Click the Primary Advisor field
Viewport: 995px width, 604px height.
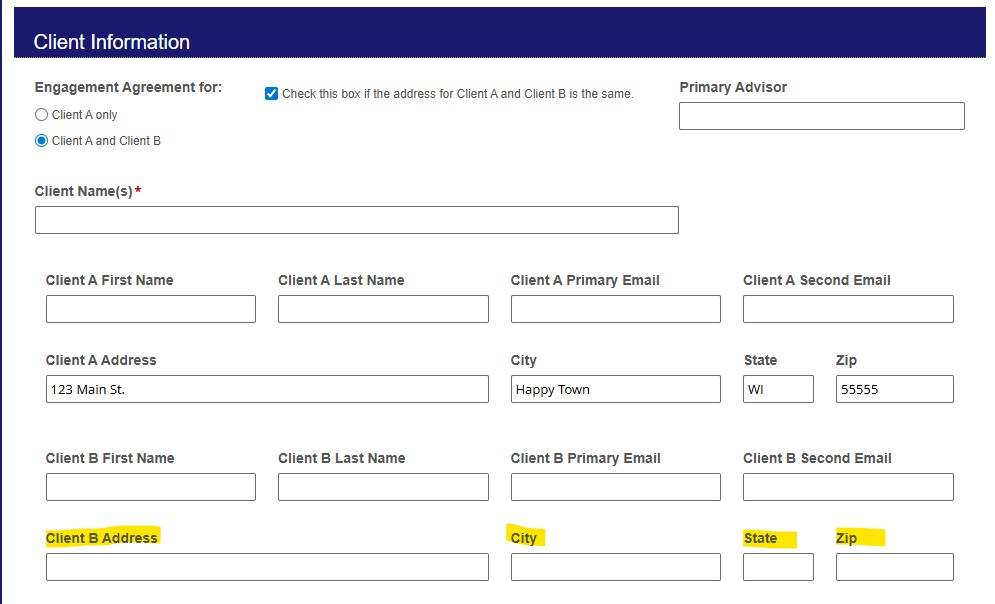point(822,116)
